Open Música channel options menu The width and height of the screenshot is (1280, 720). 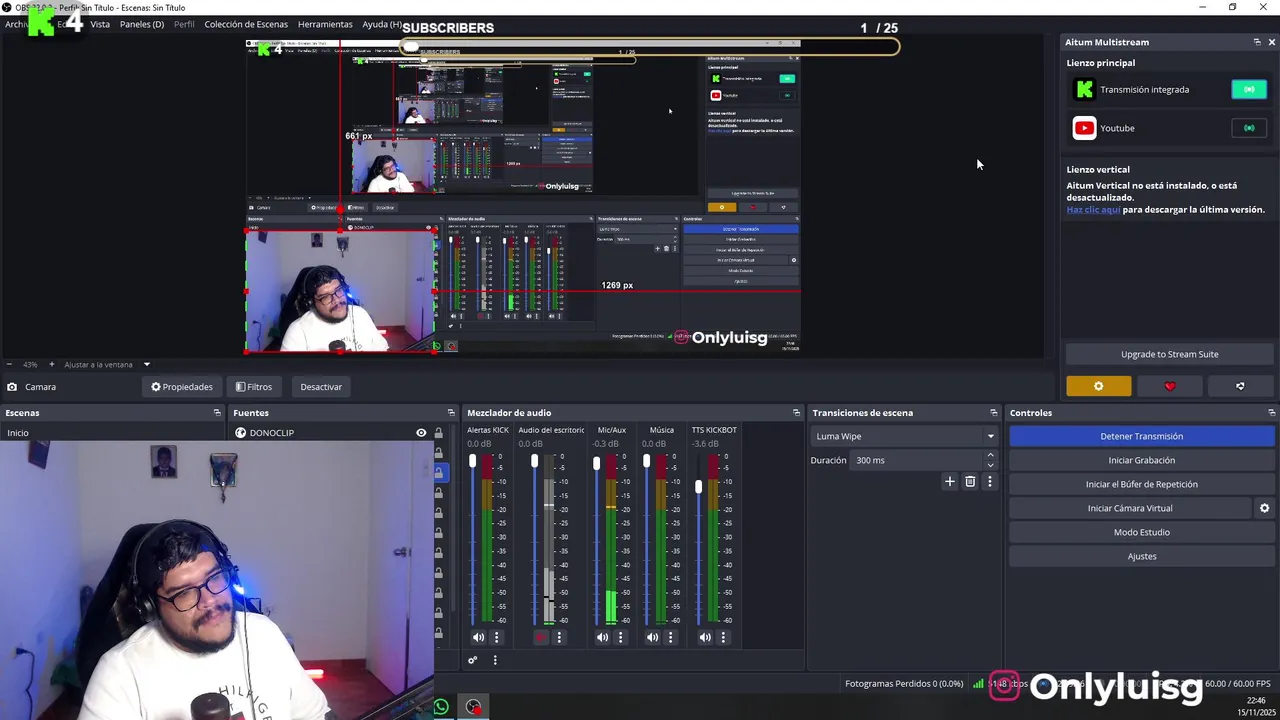[670, 637]
